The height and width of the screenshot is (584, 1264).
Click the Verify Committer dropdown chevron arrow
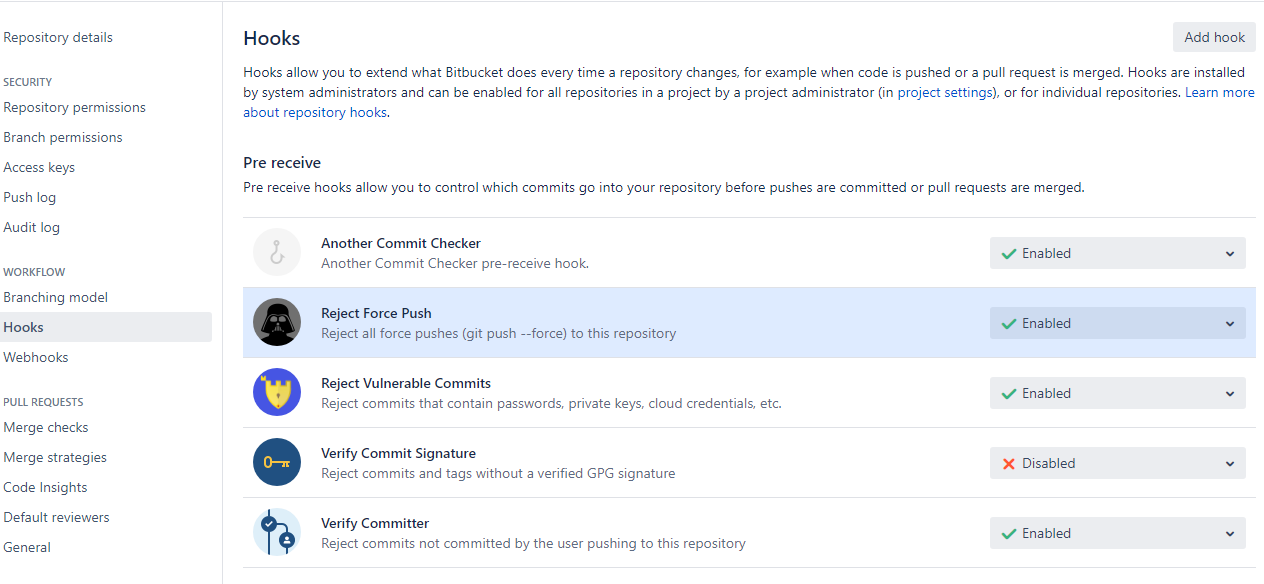[x=1230, y=534]
